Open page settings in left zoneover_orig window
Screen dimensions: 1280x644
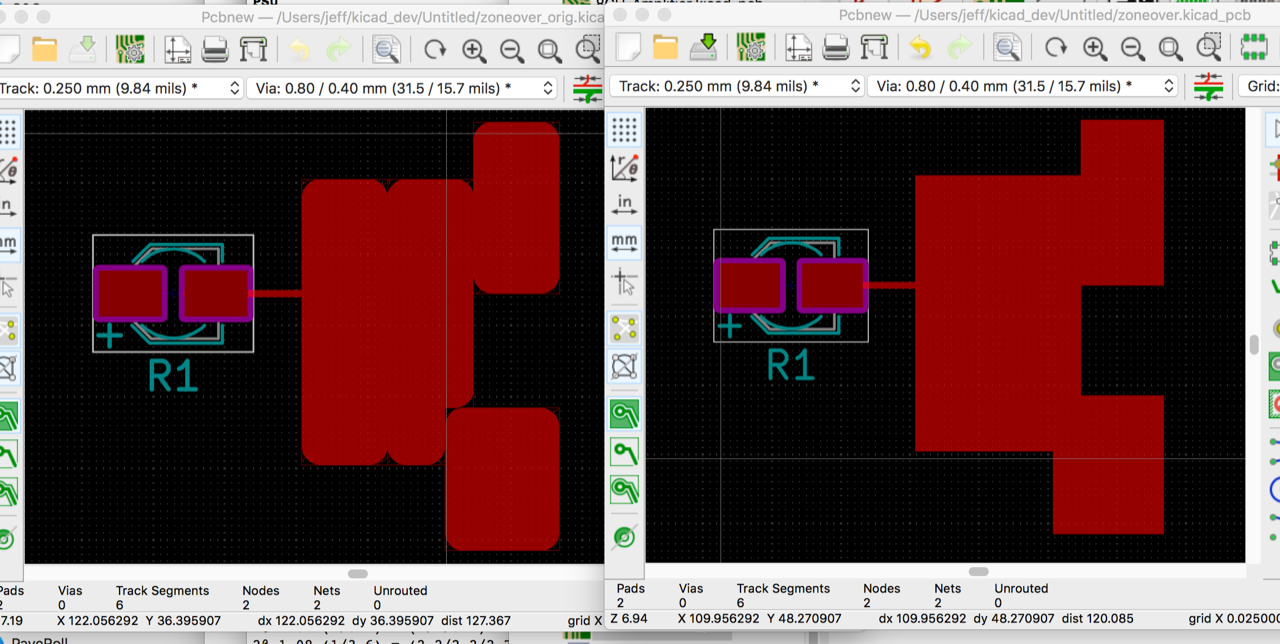(x=178, y=49)
